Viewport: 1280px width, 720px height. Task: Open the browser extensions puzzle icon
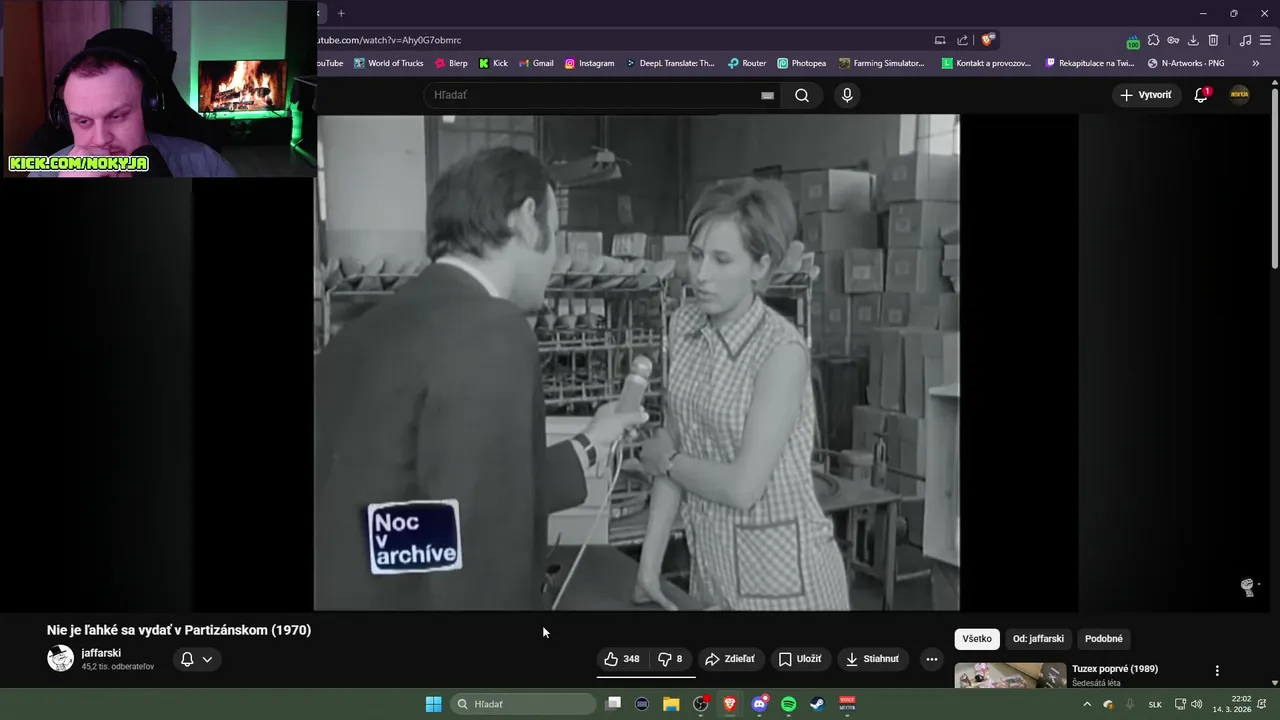(x=1153, y=40)
